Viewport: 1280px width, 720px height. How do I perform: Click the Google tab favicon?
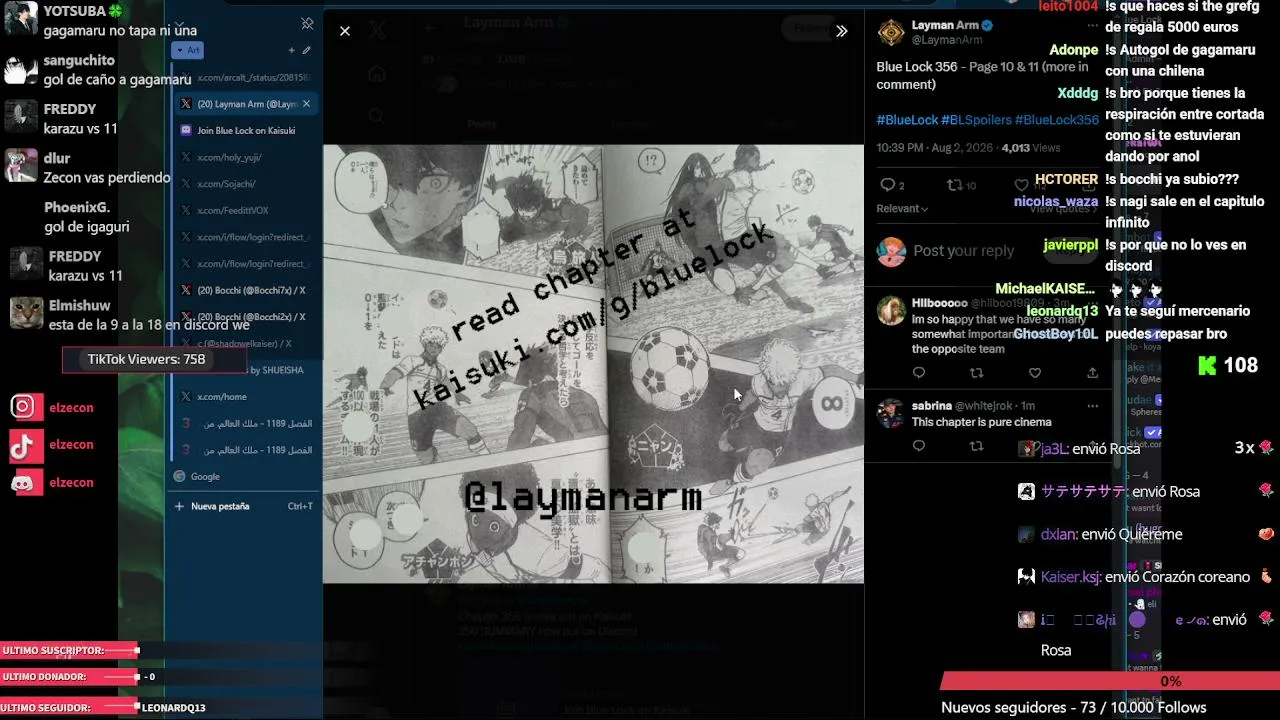180,477
